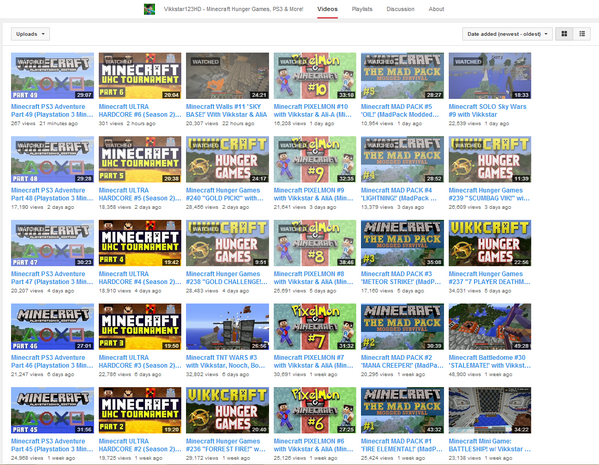
Task: Open Minecraft ULTRA HARDCORE #6 title link
Action: pos(140,110)
